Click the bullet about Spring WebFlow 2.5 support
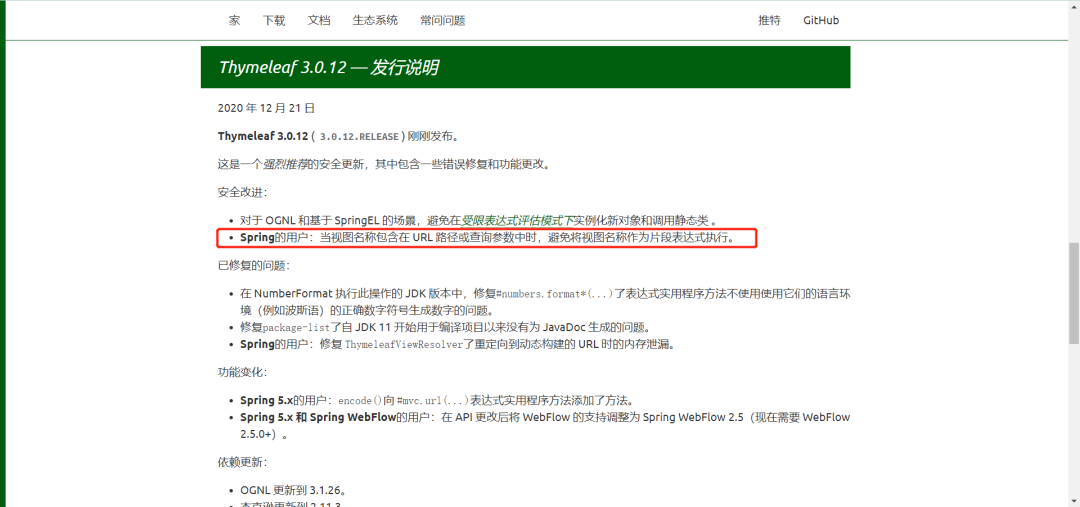The height and width of the screenshot is (507, 1080). 545,426
